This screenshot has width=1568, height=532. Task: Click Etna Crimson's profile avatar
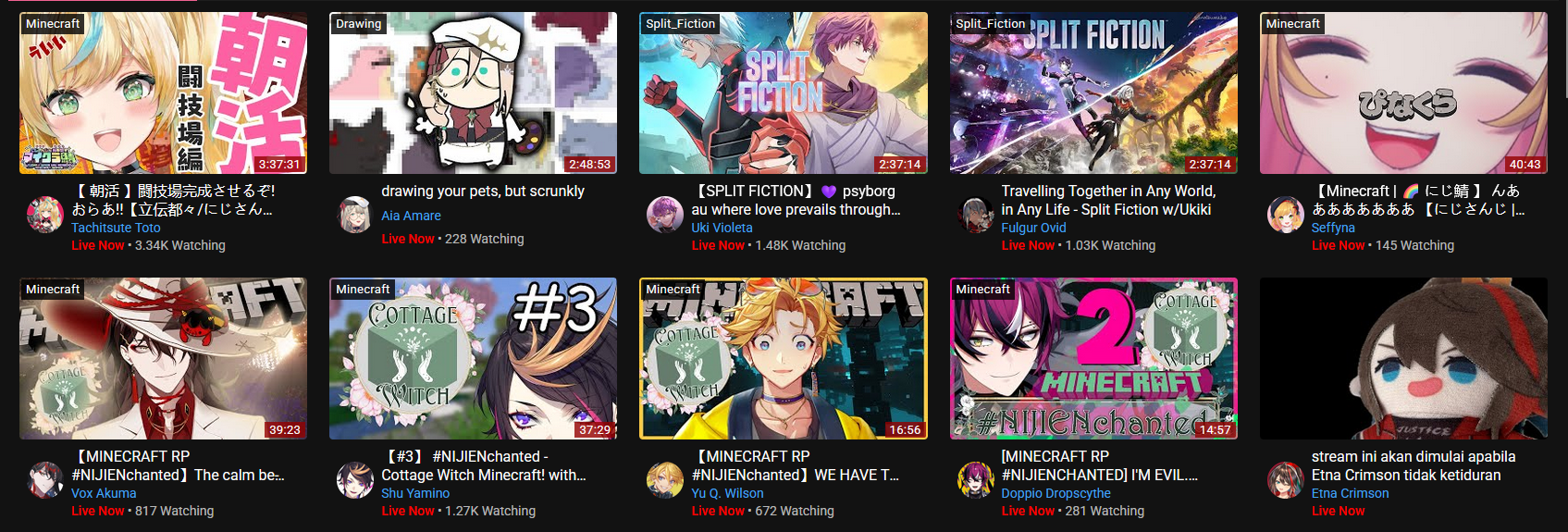[1285, 480]
